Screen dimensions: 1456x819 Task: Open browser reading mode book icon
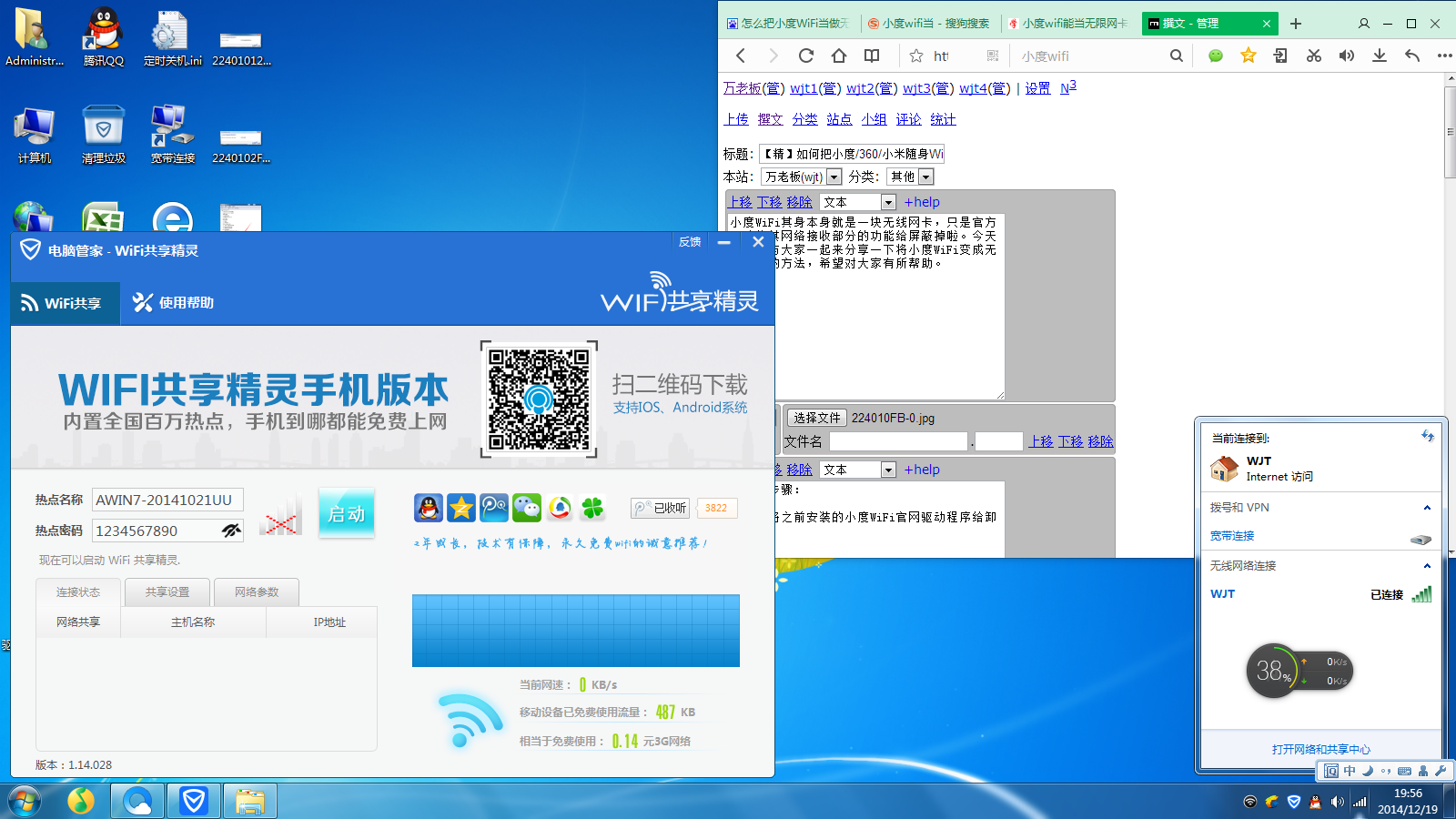(x=872, y=56)
